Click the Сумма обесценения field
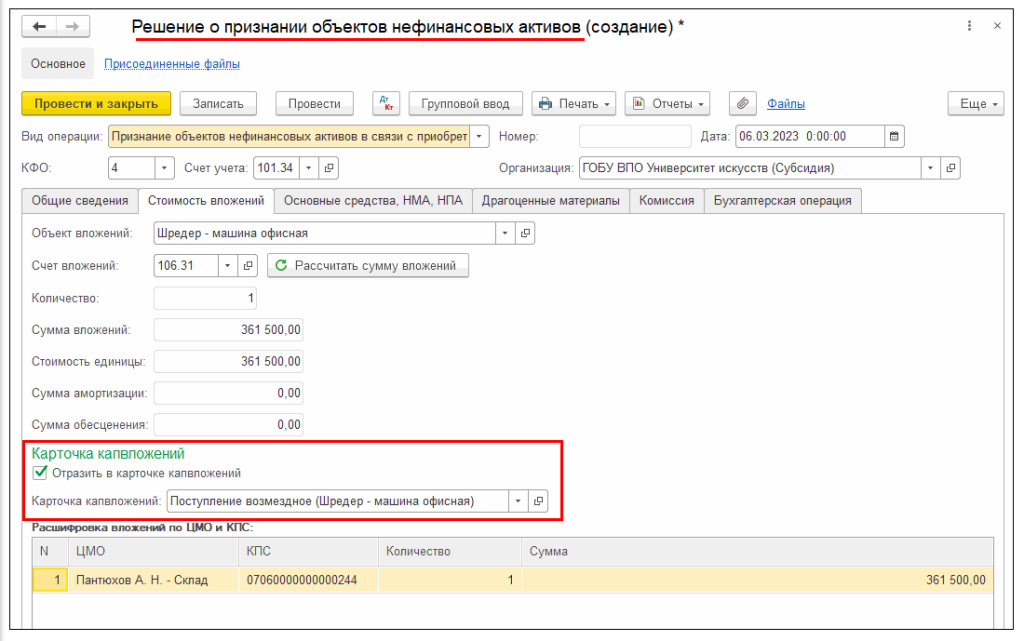This screenshot has height=641, width=1024. click(x=229, y=424)
